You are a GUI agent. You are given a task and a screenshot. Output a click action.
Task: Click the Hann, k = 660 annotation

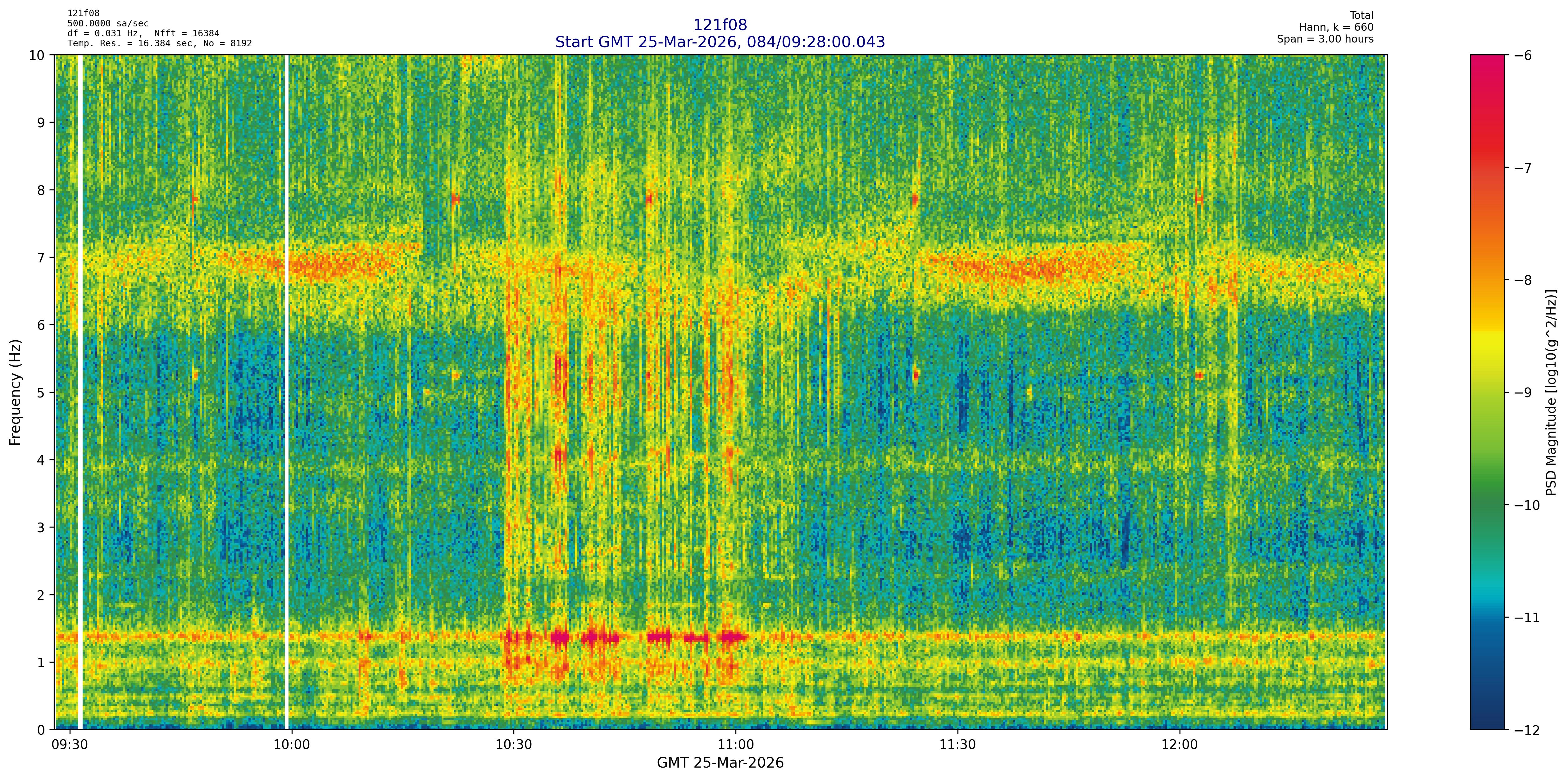tap(1336, 27)
